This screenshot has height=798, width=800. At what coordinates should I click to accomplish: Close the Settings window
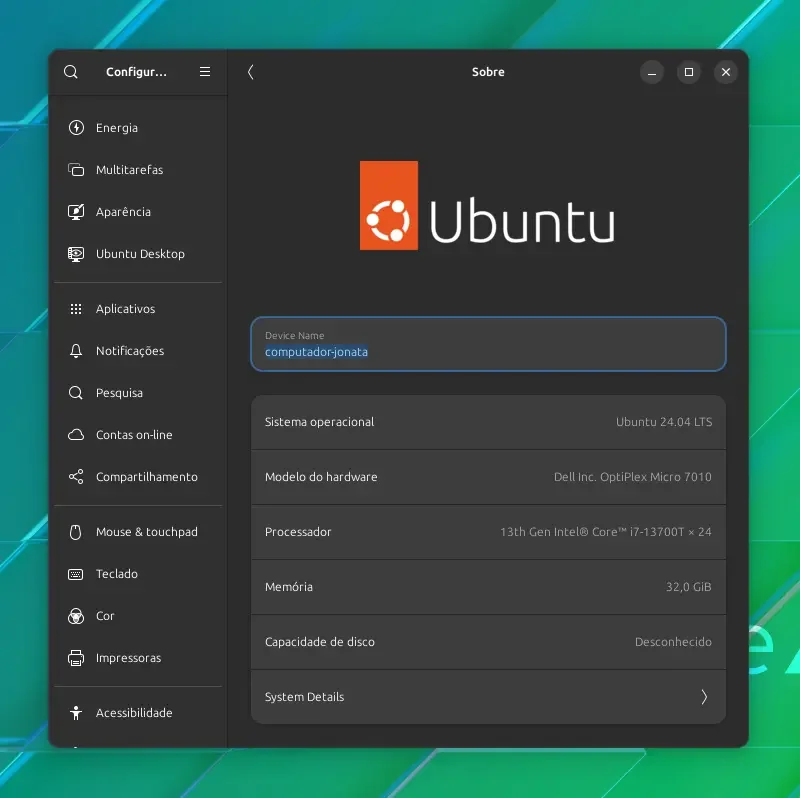pos(726,72)
